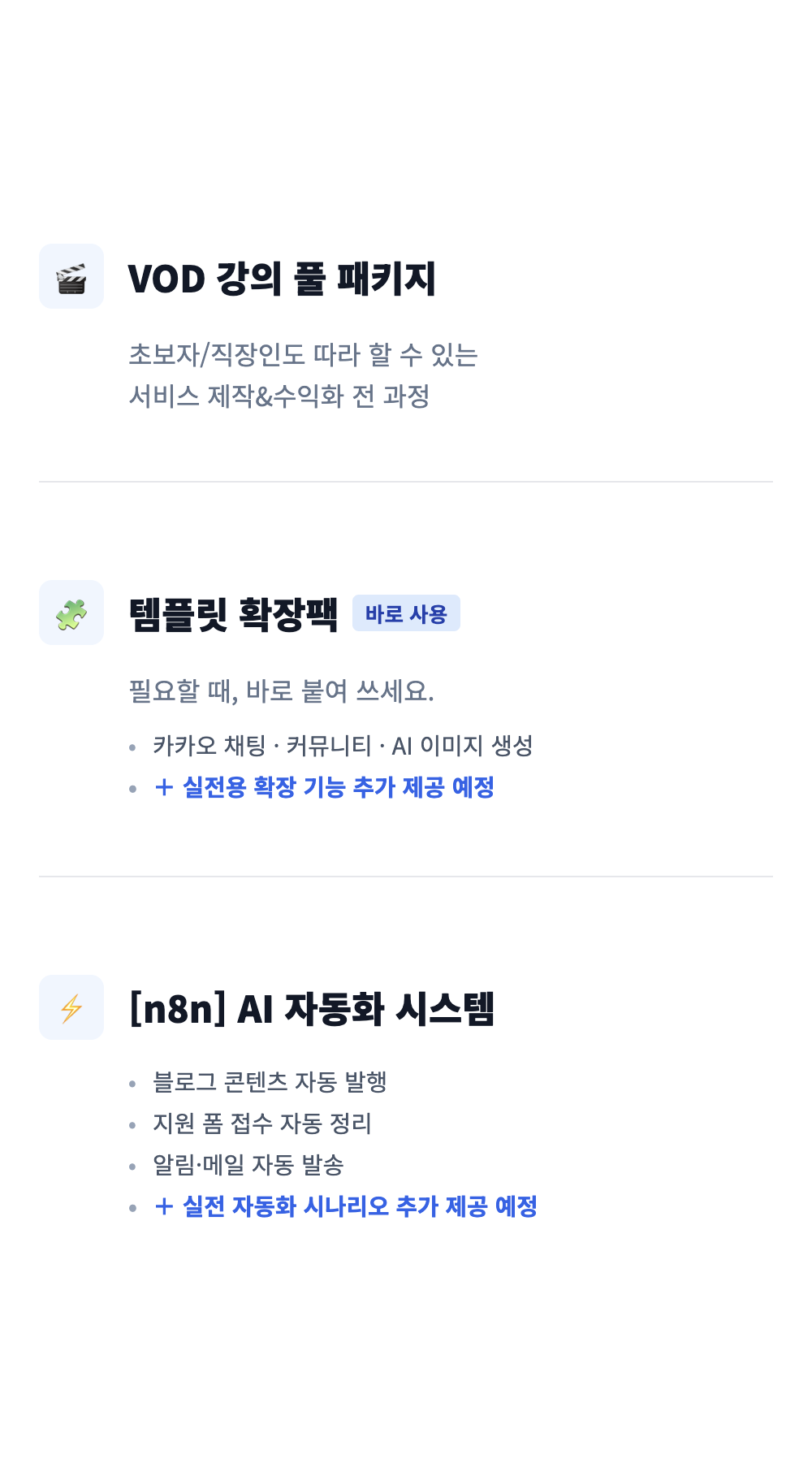This screenshot has height=1472, width=812.
Task: Open the 실전 자동화 시나리오 추가 제공 예정 link
Action: pyautogui.click(x=360, y=1206)
